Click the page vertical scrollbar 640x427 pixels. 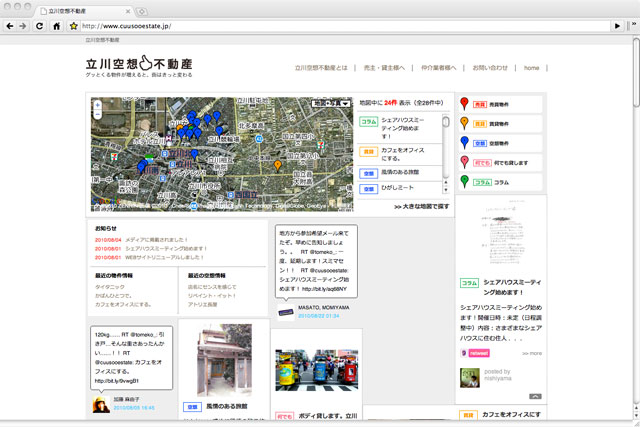[x=636, y=72]
